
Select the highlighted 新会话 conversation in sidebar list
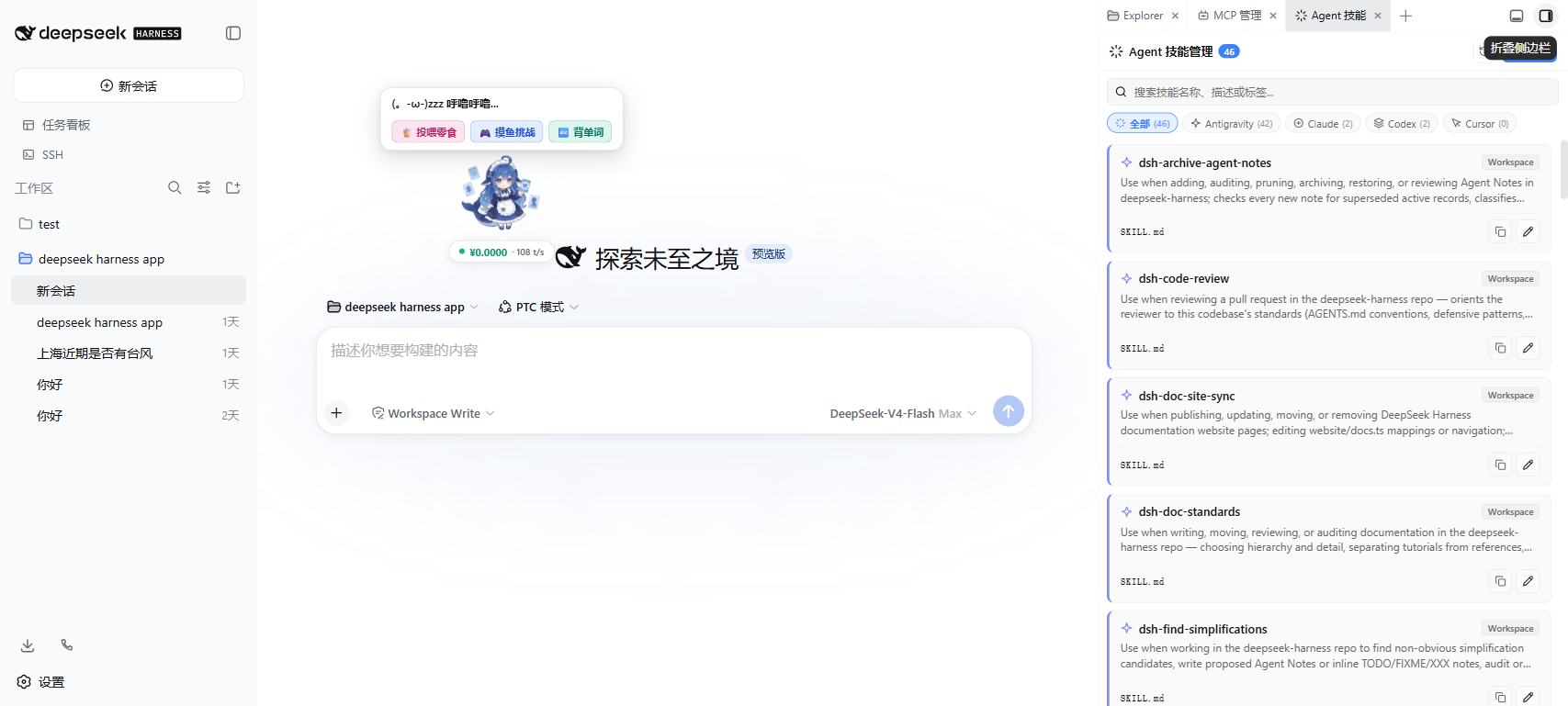pyautogui.click(x=129, y=290)
